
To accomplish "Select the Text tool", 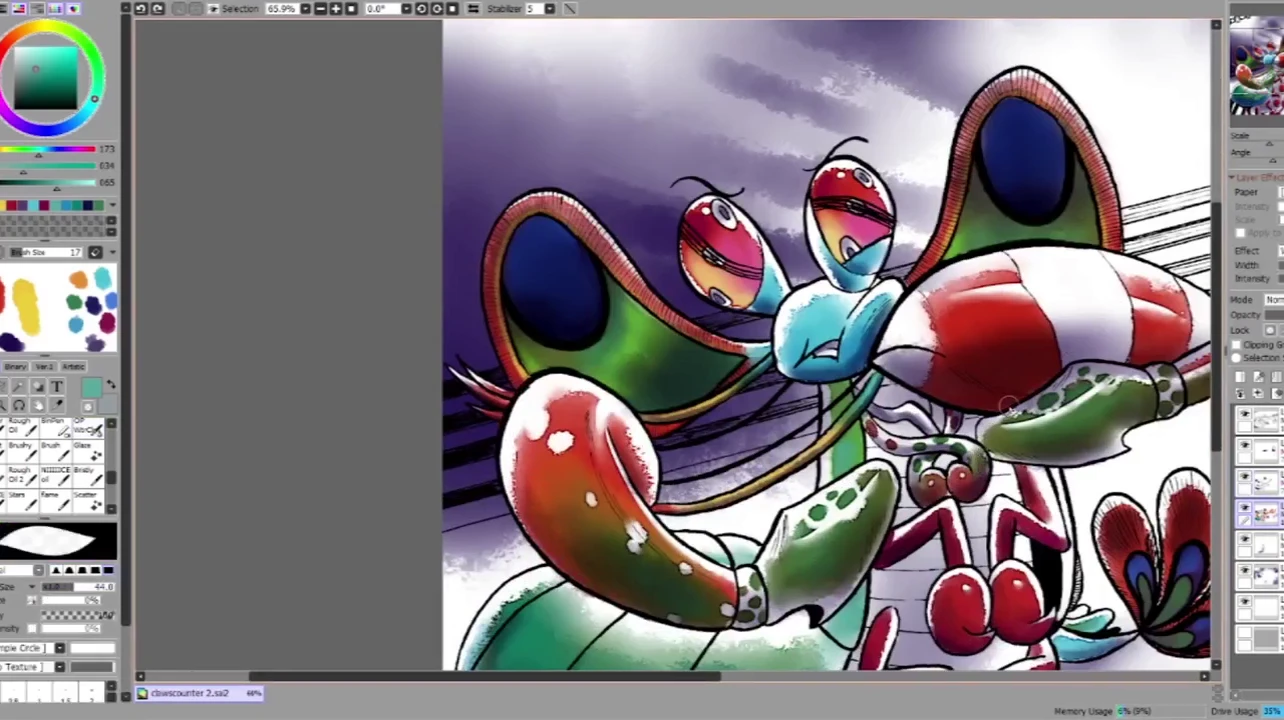I will [x=56, y=387].
